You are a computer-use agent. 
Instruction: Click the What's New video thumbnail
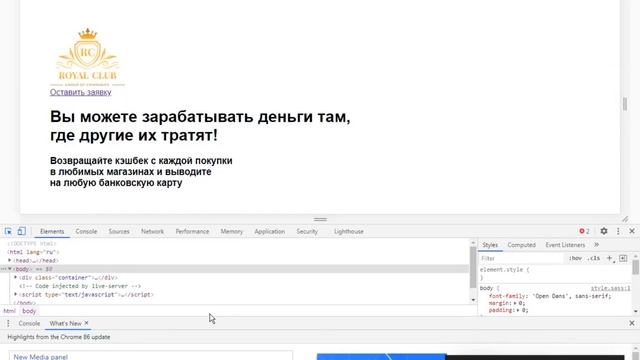470,357
